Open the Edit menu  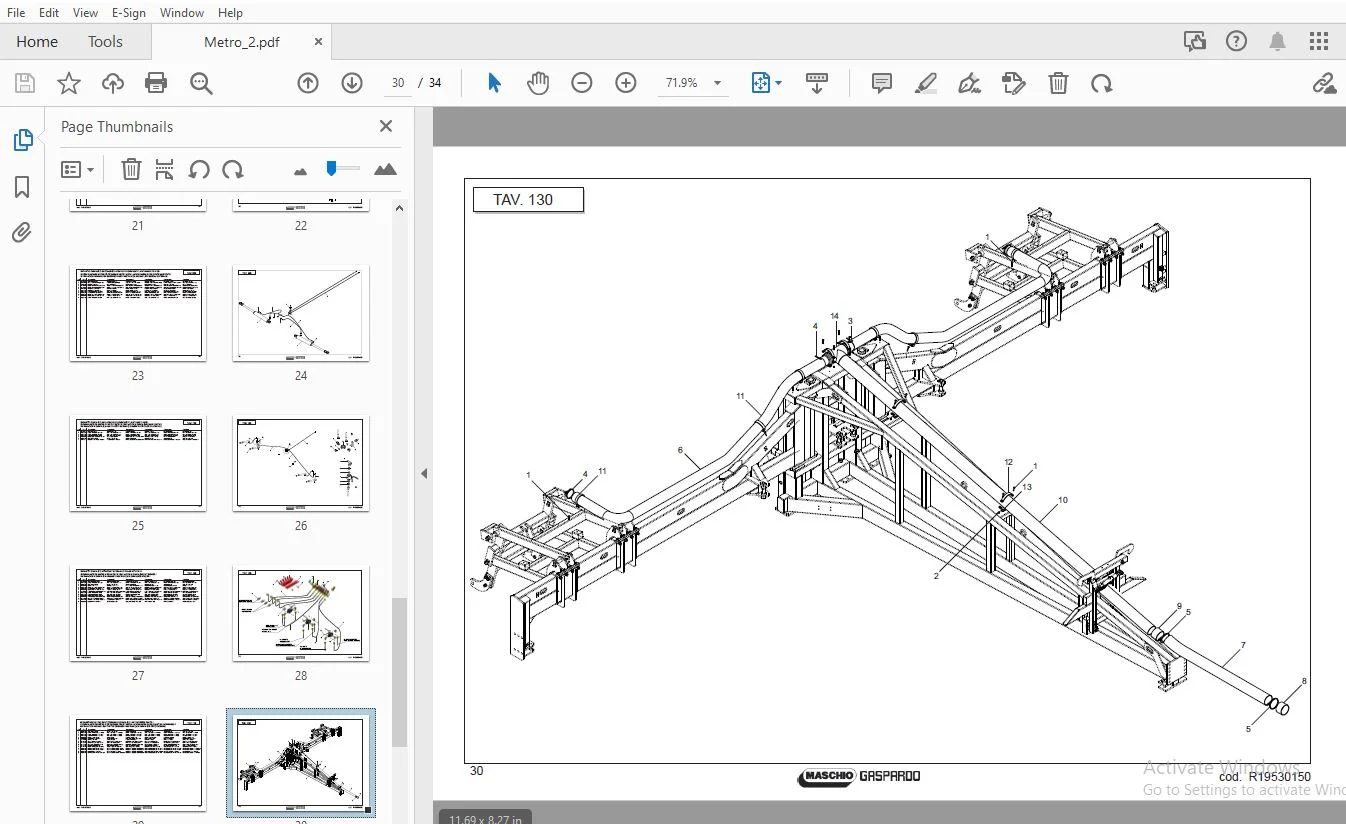pos(49,12)
